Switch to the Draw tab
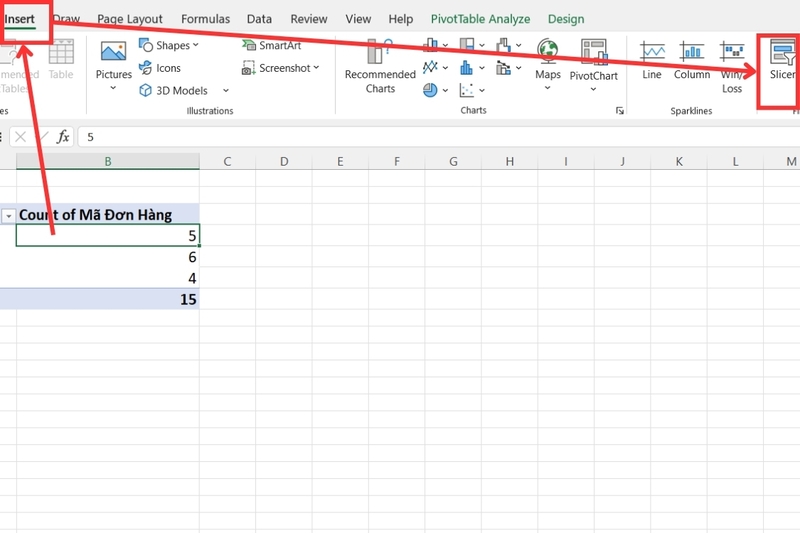Viewport: 800px width, 533px height. (x=66, y=19)
